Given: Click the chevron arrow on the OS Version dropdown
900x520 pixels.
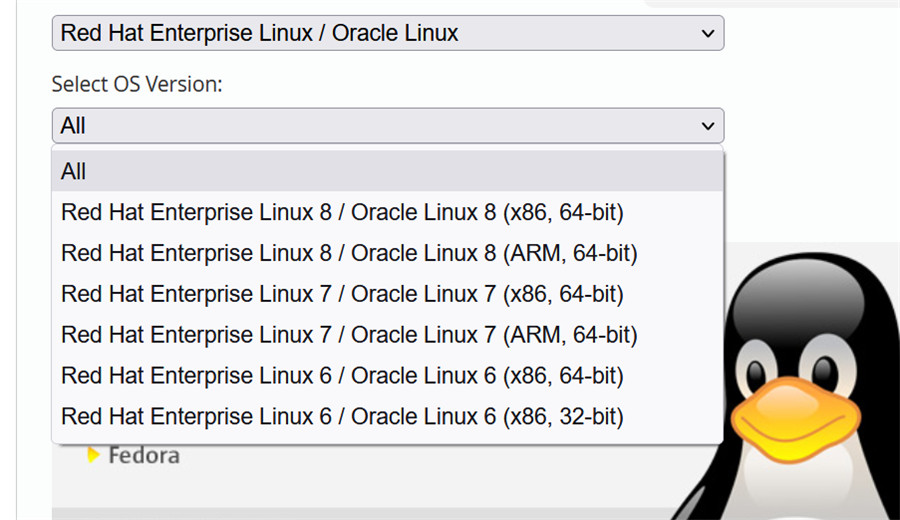Looking at the screenshot, I should point(708,126).
